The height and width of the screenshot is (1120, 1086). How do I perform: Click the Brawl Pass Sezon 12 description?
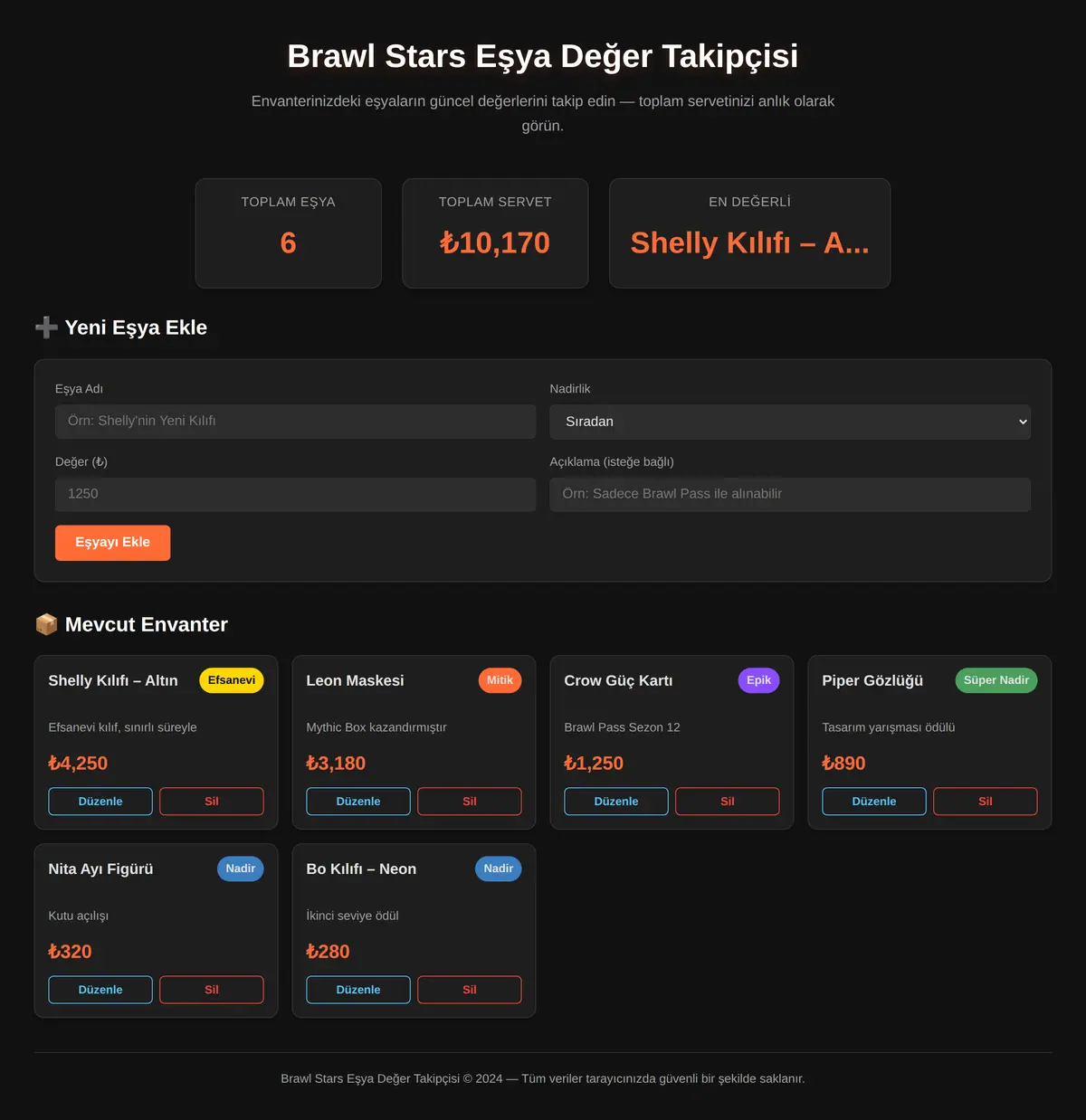pos(622,727)
